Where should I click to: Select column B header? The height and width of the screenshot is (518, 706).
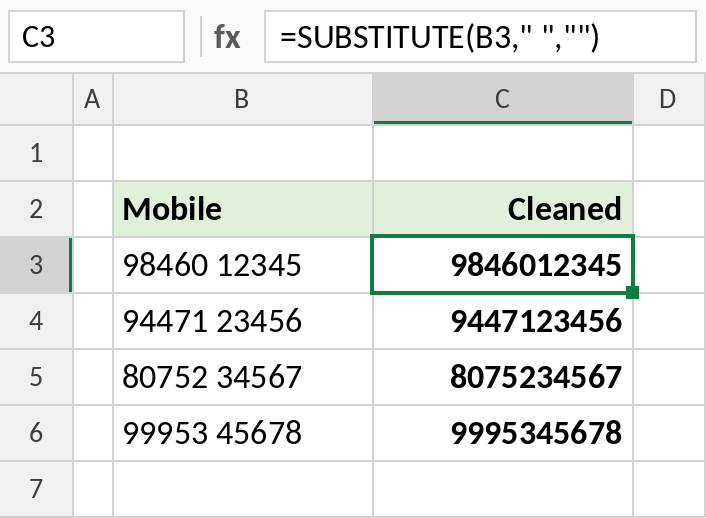[x=243, y=99]
